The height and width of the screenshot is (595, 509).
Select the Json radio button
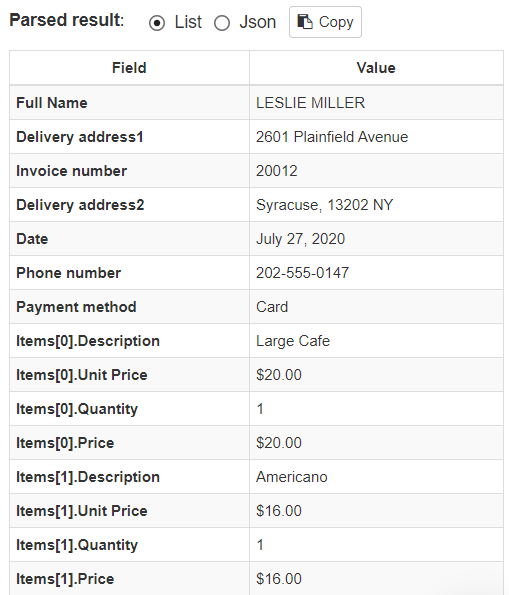tap(222, 23)
